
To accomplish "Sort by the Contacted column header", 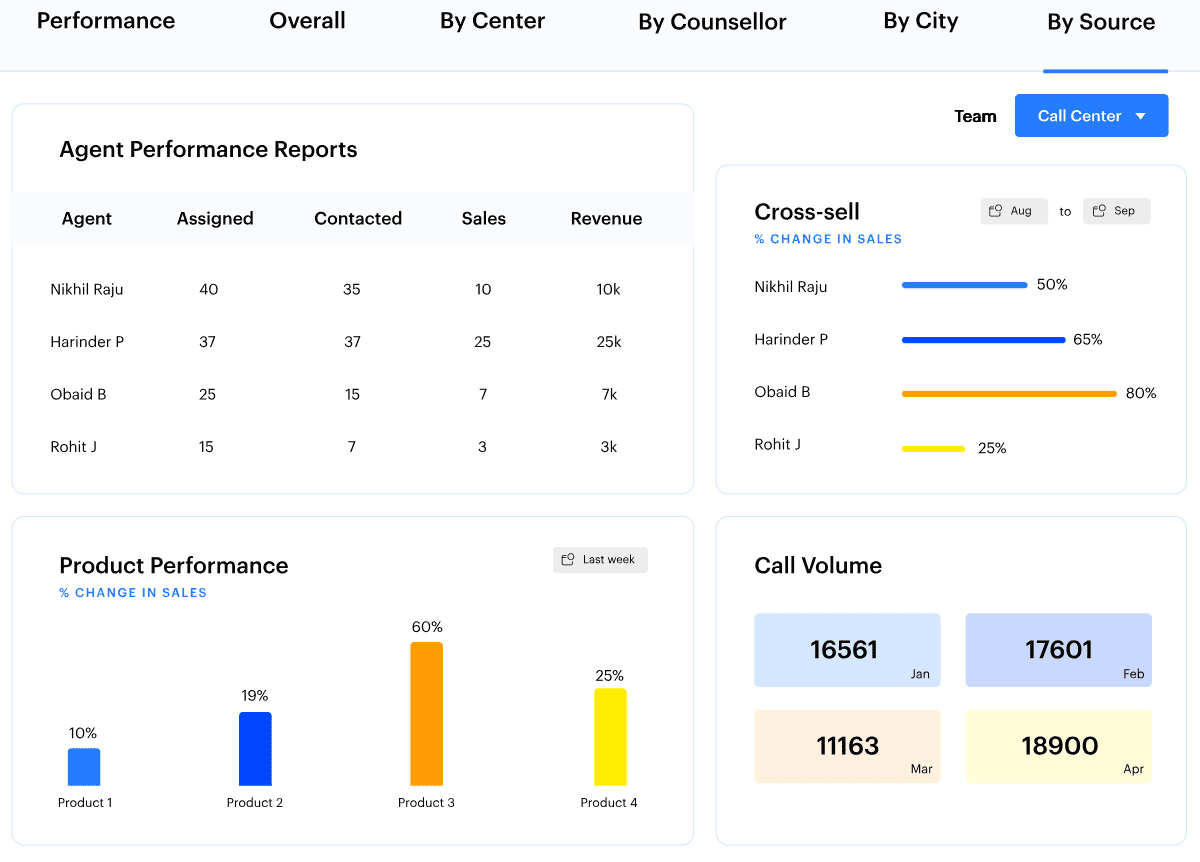I will click(358, 219).
